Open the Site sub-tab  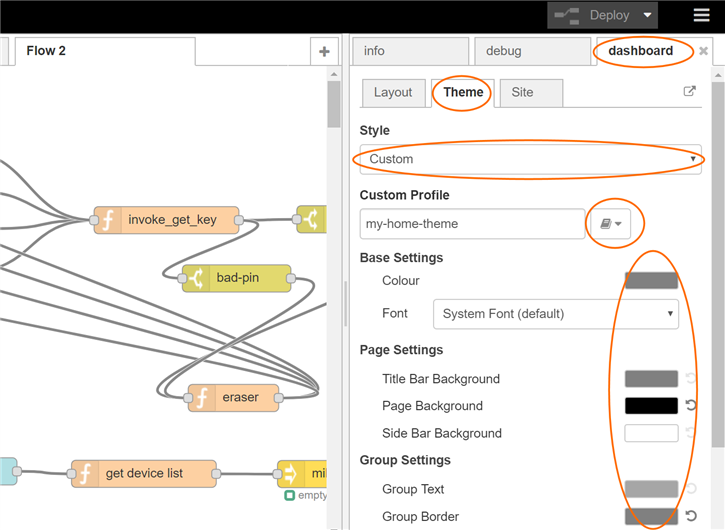tap(531, 92)
